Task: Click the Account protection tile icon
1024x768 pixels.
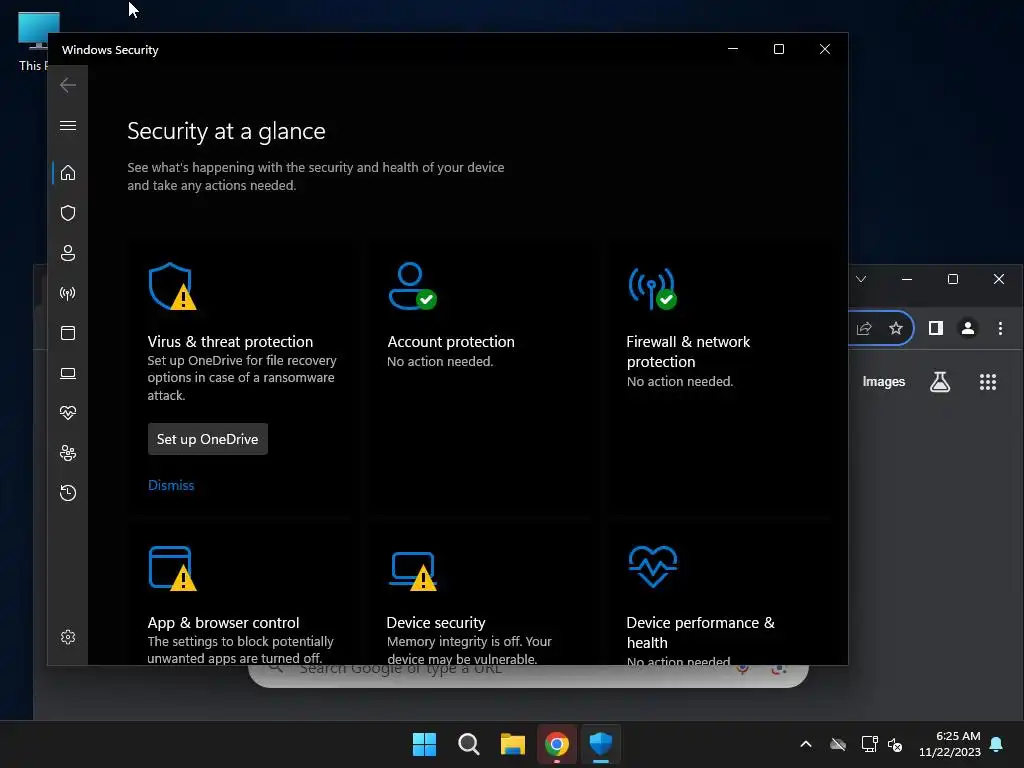Action: (x=412, y=286)
